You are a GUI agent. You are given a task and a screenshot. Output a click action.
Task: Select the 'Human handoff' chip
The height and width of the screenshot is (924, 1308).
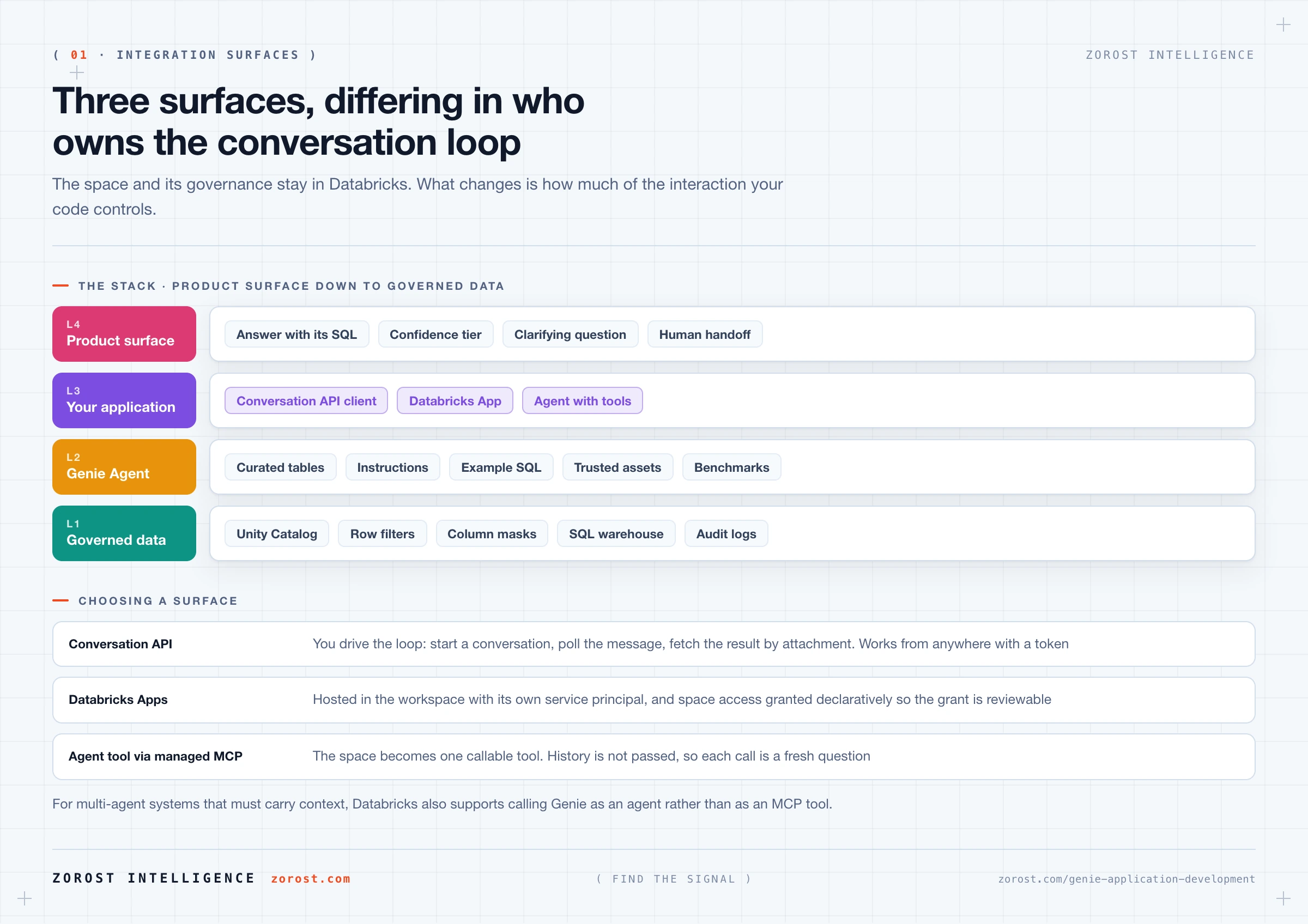(705, 334)
